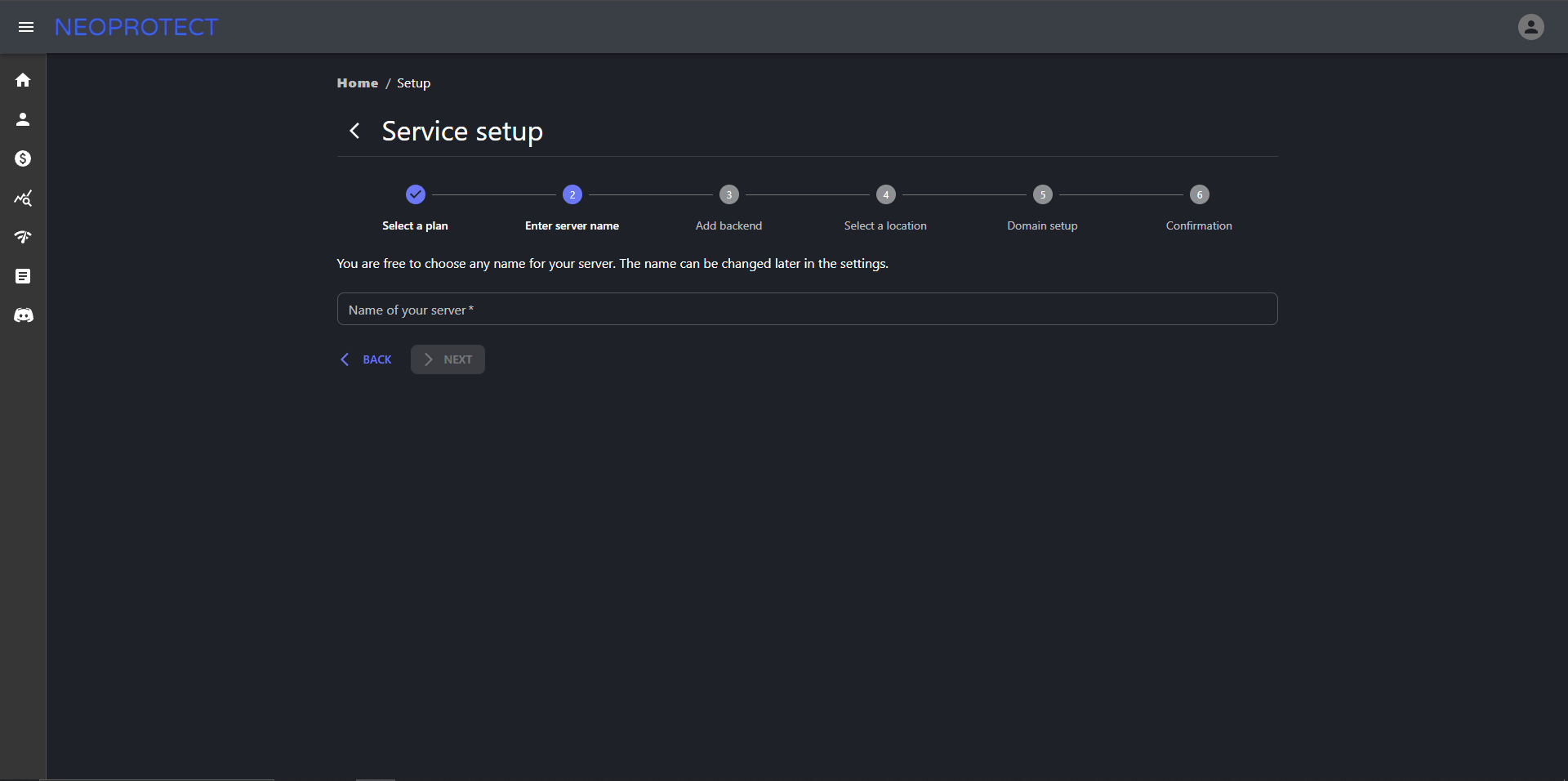
Task: Click the back arrow beside Service setup
Action: pyautogui.click(x=354, y=131)
